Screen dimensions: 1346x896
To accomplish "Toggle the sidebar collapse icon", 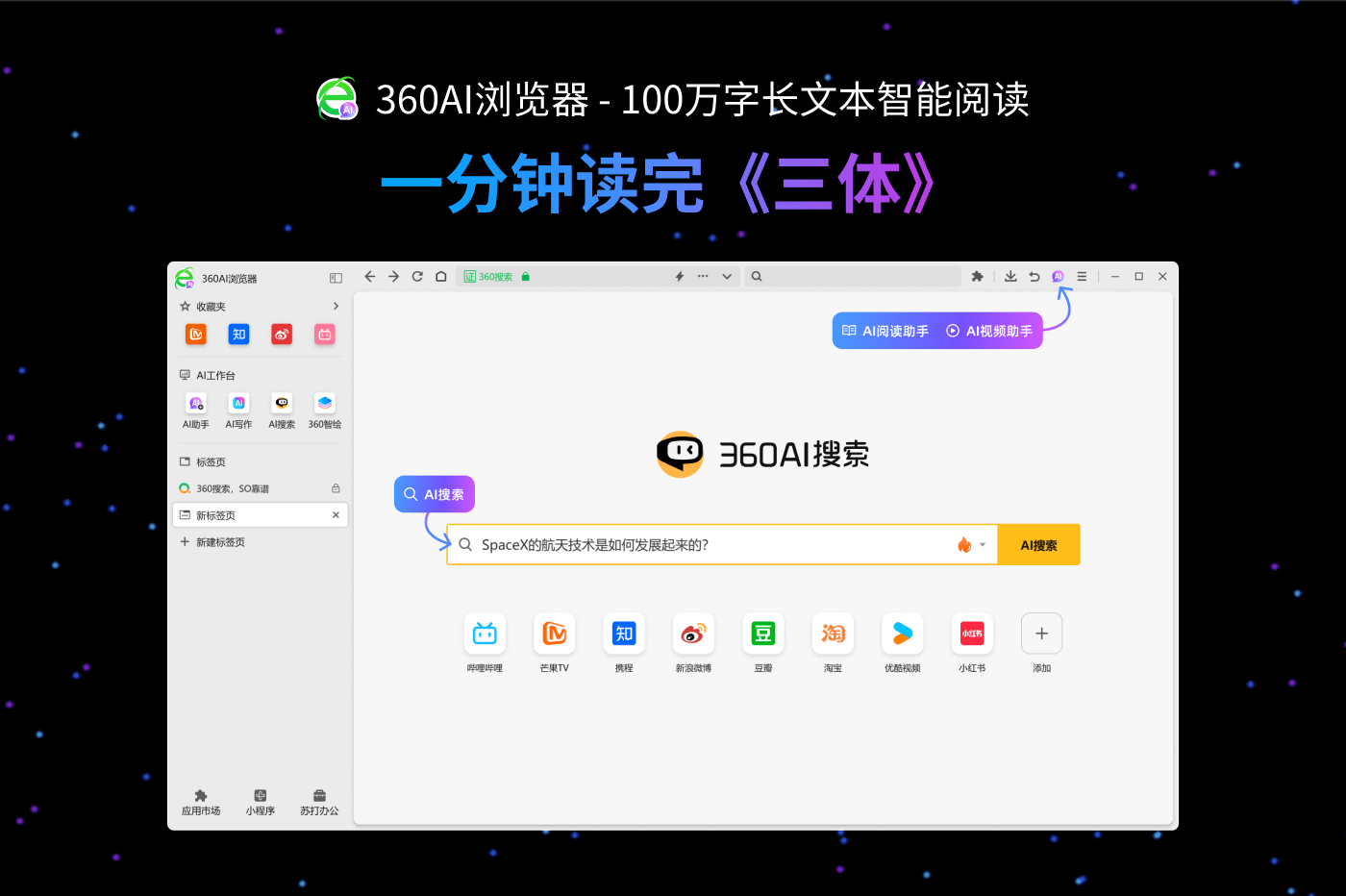I will tap(335, 277).
